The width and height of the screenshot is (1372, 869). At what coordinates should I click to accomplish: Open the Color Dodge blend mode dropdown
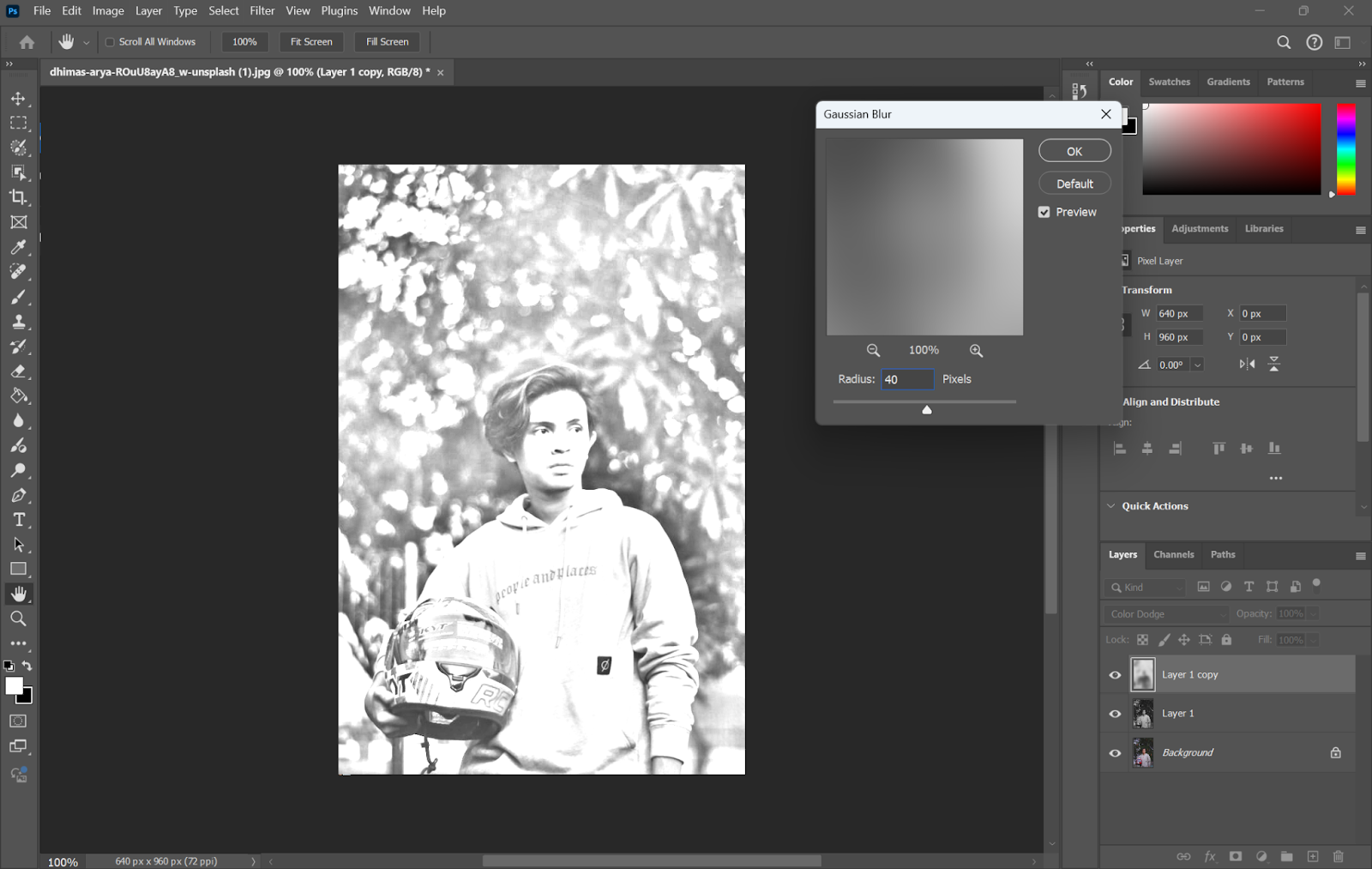click(1166, 614)
